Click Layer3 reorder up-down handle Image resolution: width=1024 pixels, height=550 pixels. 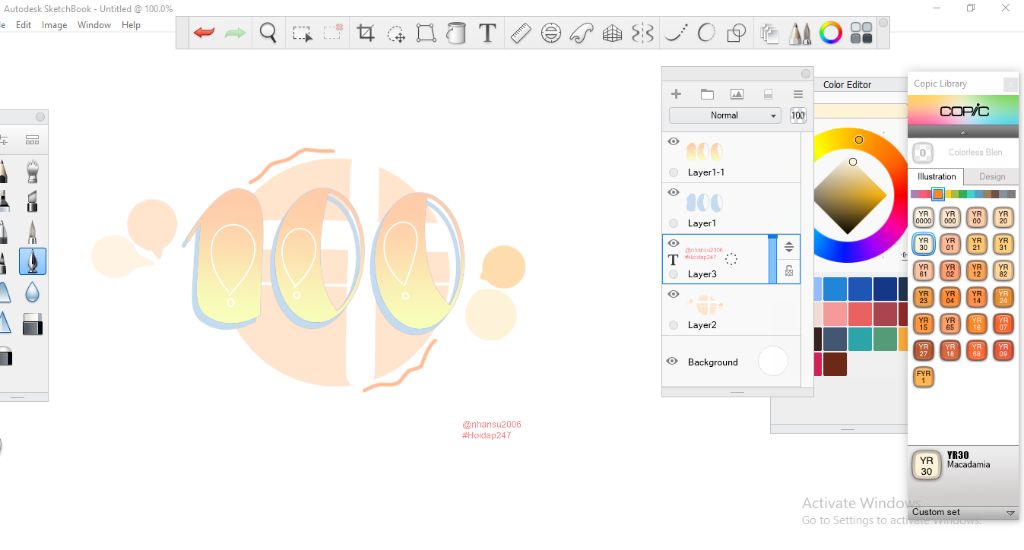point(789,247)
